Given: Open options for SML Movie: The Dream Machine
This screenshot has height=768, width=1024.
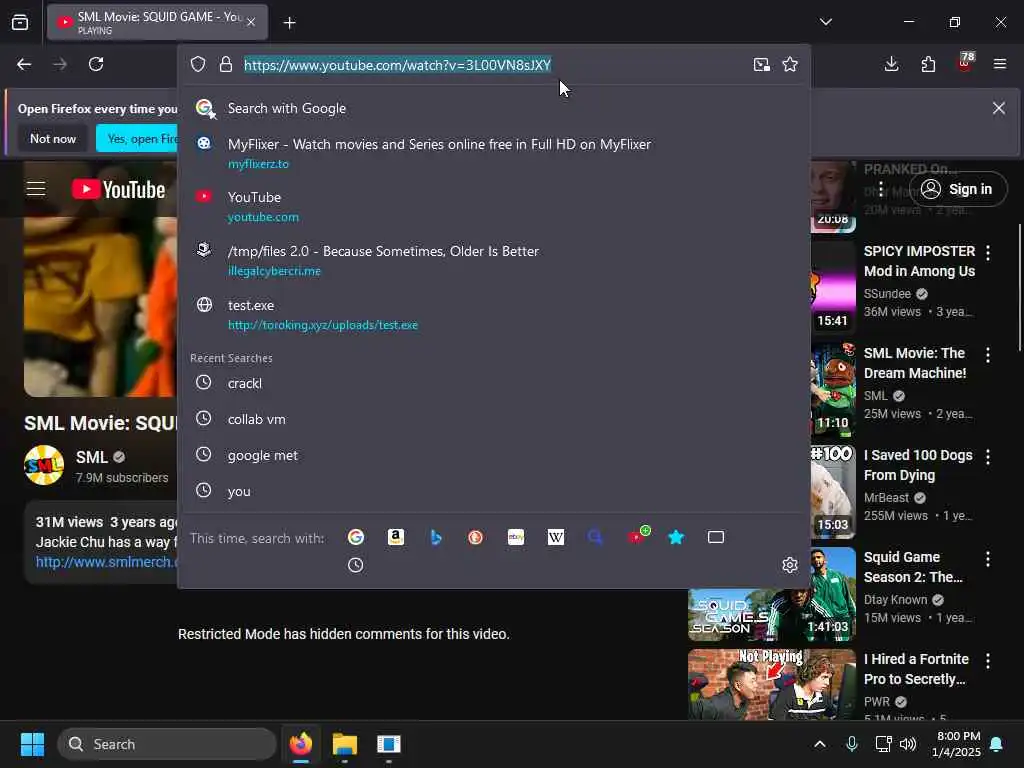Looking at the screenshot, I should coord(987,355).
